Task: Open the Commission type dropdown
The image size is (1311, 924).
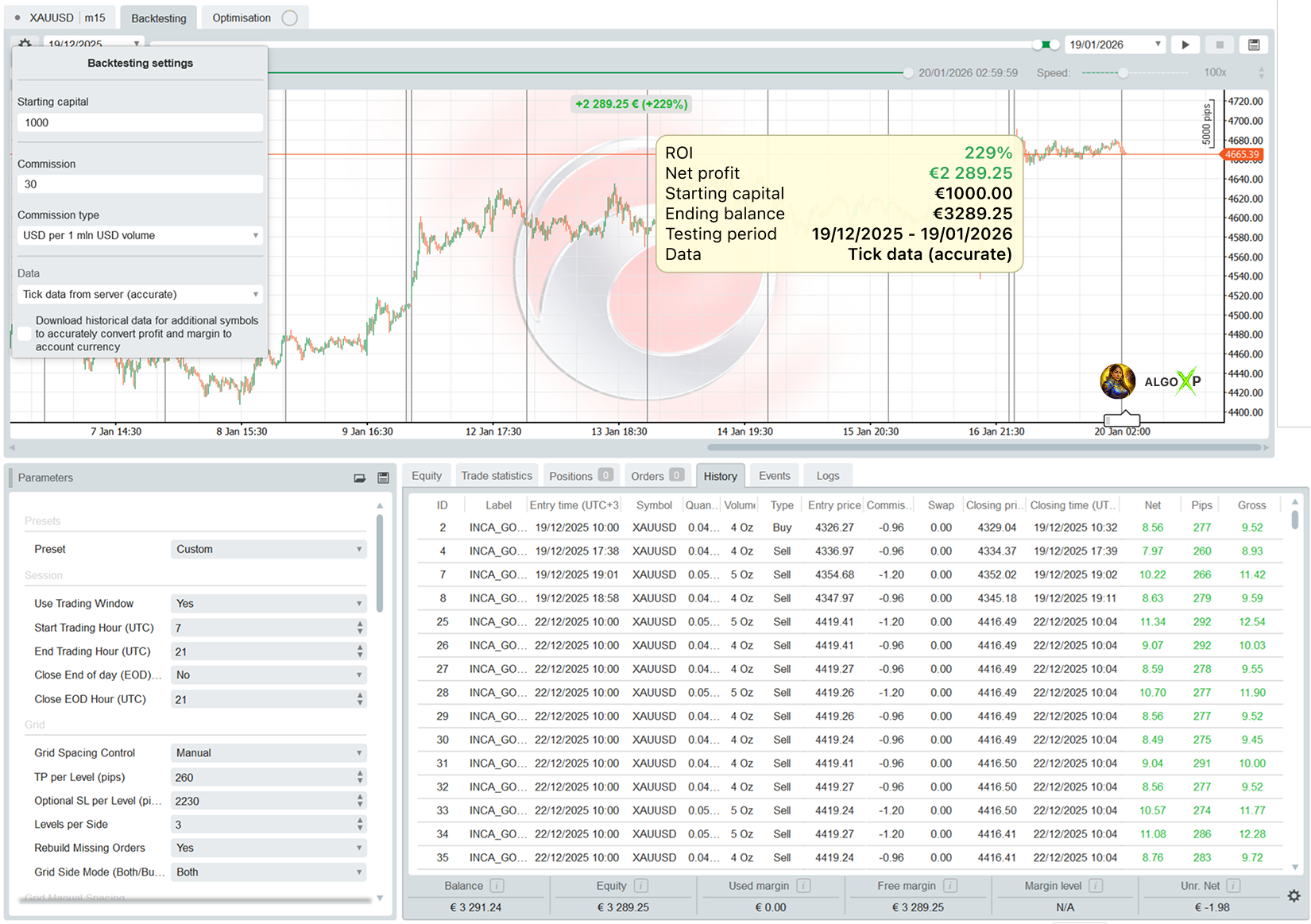Action: click(140, 235)
